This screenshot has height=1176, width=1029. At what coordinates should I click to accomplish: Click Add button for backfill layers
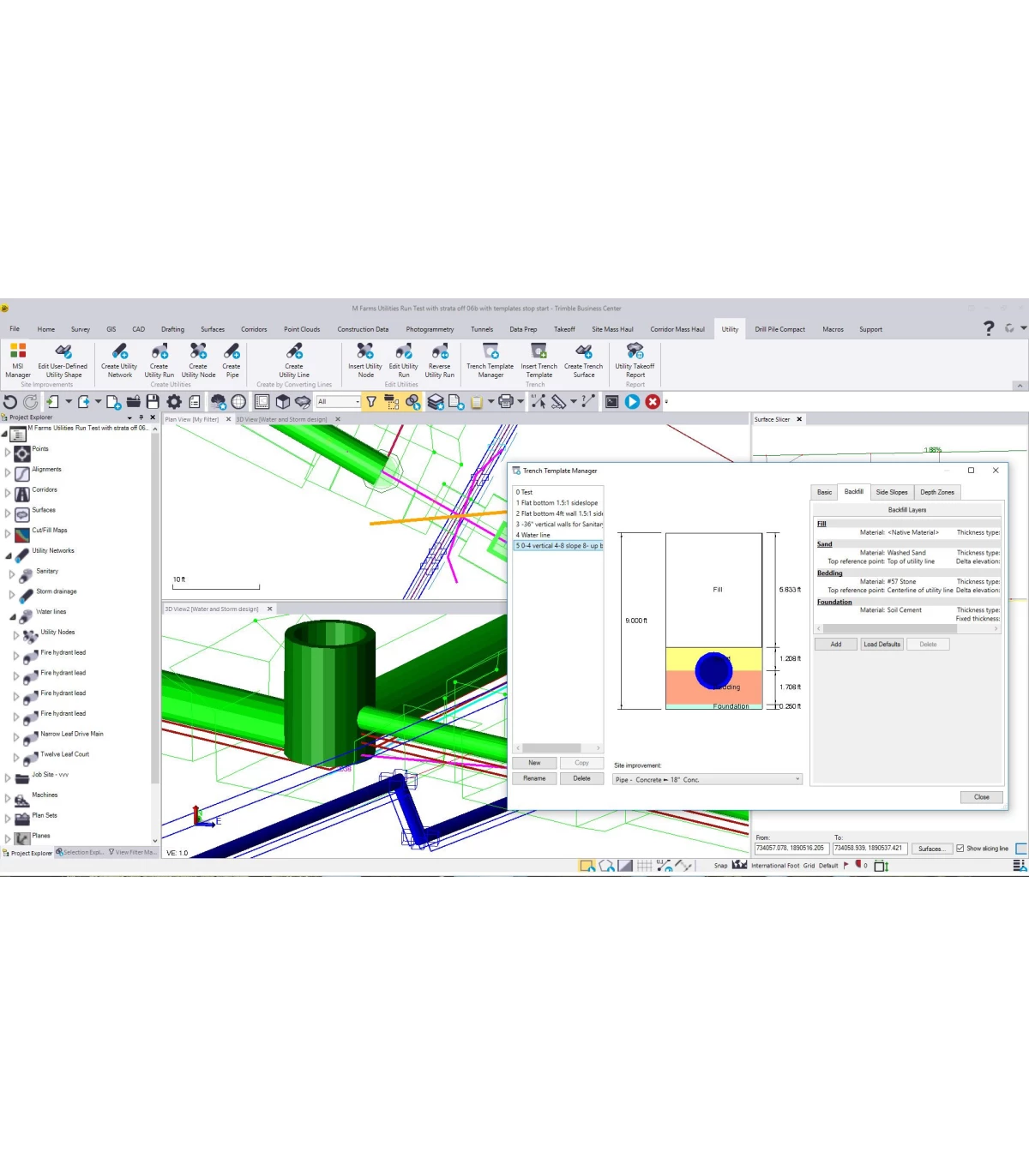tap(836, 645)
